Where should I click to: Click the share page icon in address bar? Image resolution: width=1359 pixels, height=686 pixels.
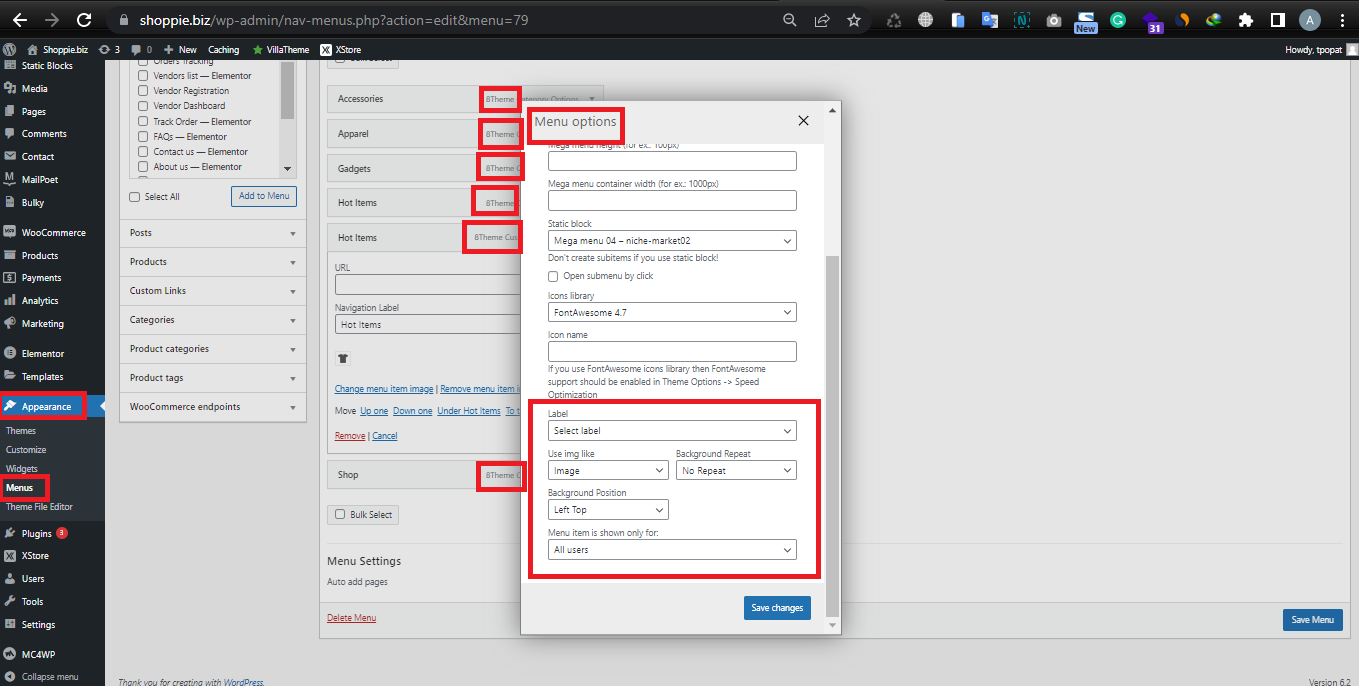click(822, 20)
